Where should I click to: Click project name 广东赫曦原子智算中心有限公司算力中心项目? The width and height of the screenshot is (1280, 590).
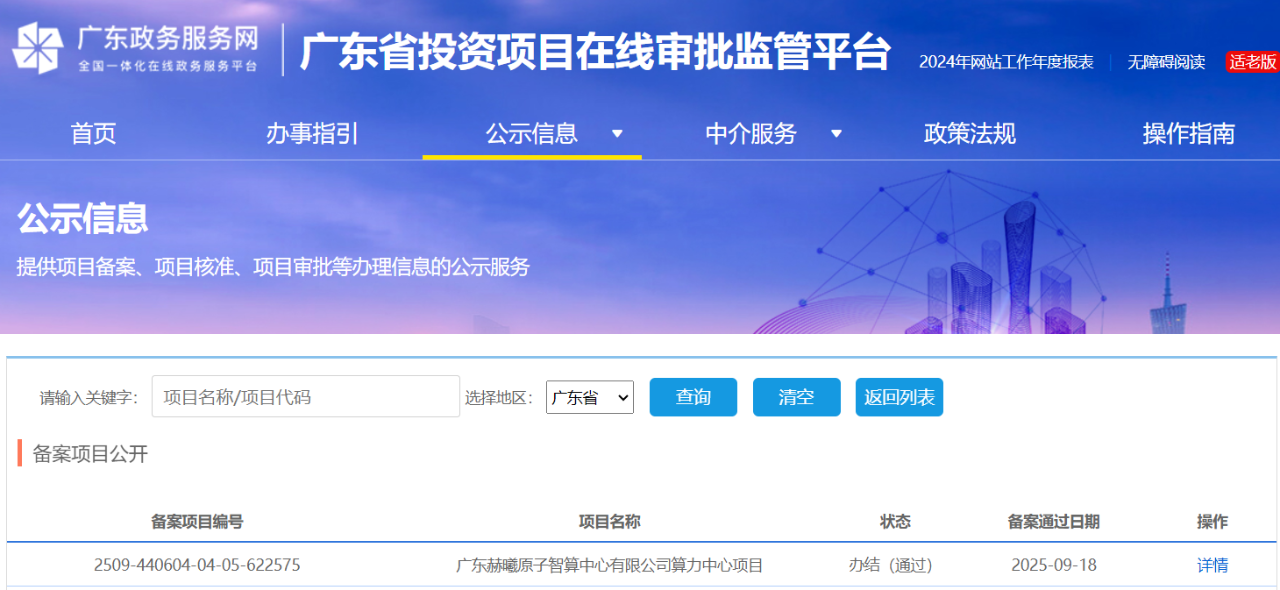[x=609, y=565]
